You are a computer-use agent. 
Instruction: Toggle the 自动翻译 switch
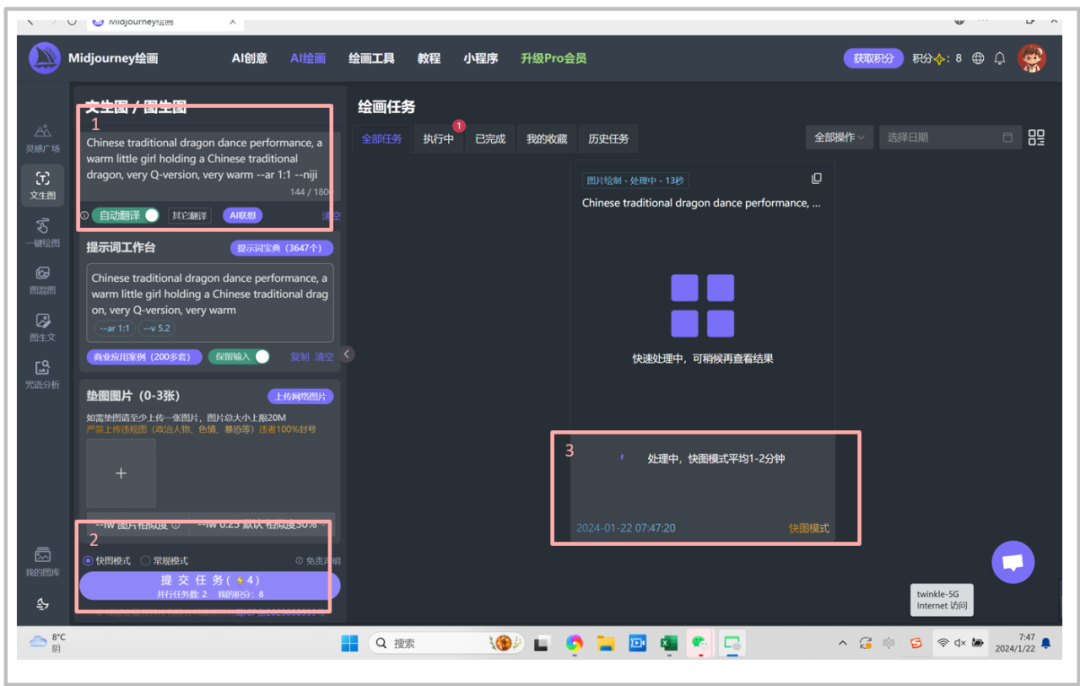pos(150,215)
